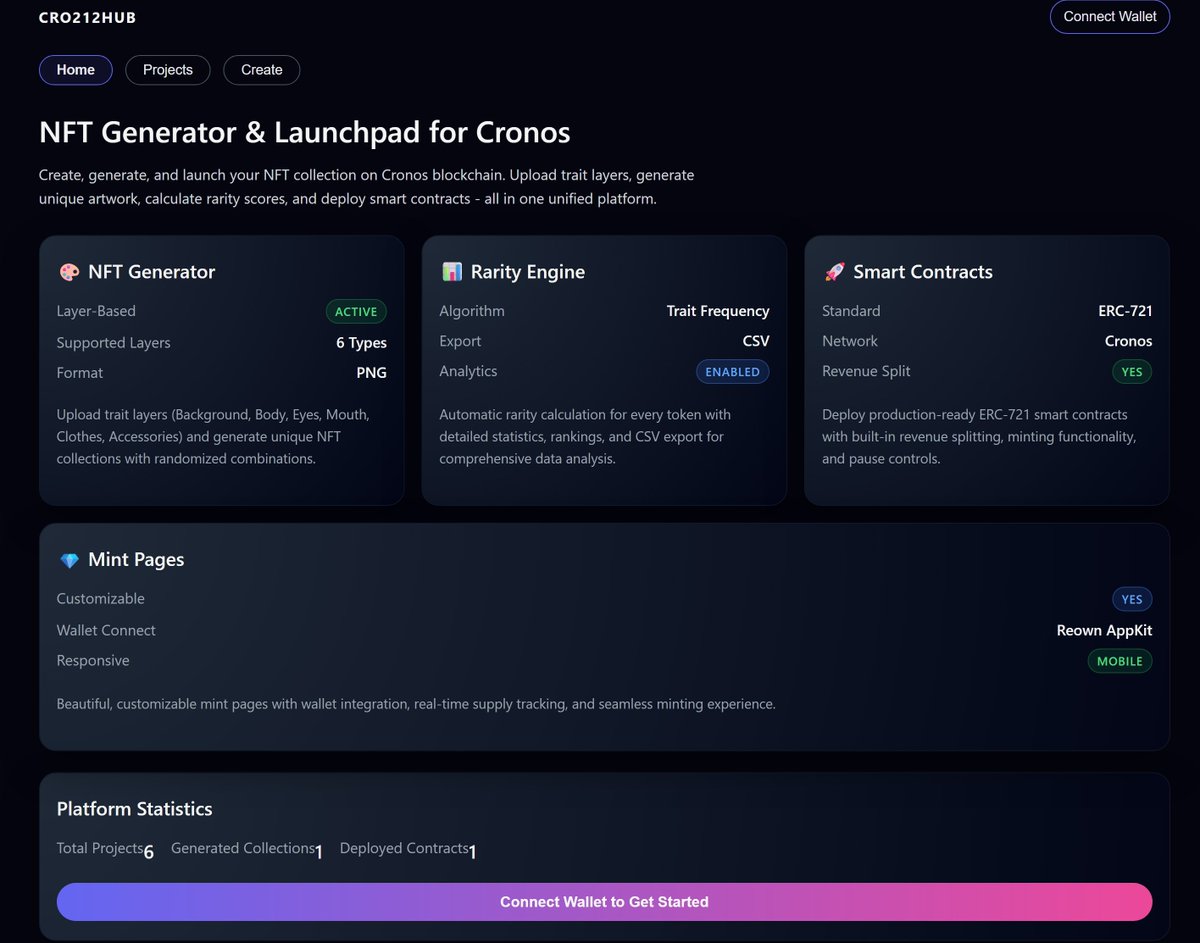Click the Responsive label
This screenshot has height=943, width=1200.
click(x=93, y=661)
